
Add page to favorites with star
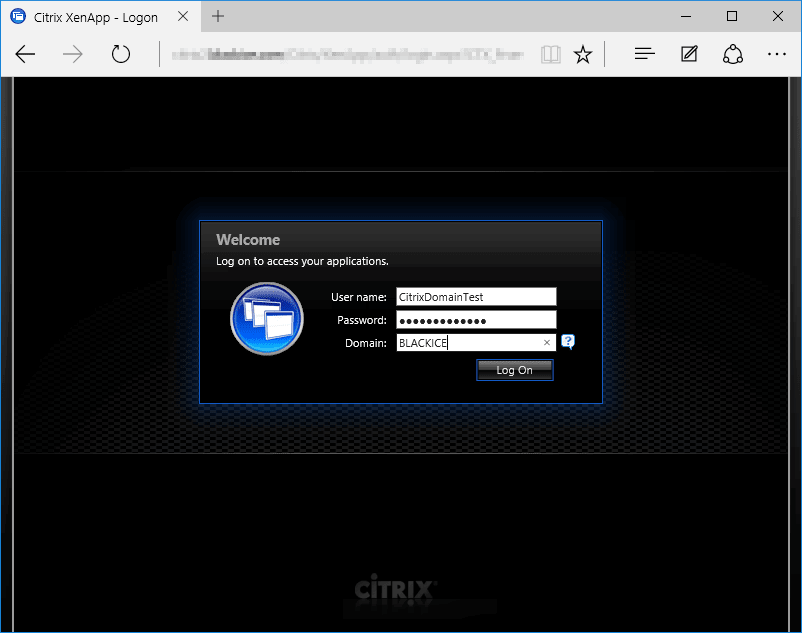(x=583, y=54)
